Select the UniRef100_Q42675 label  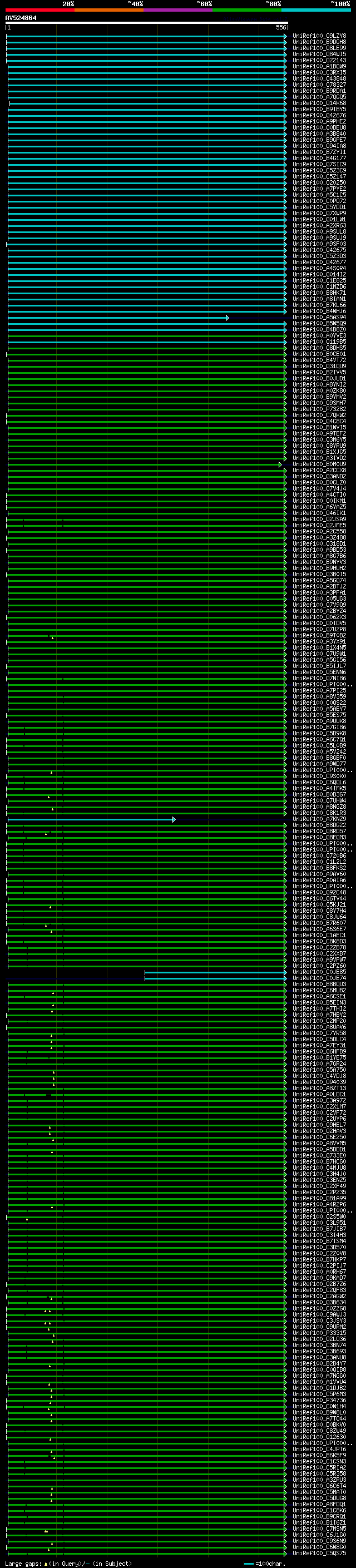(x=319, y=250)
